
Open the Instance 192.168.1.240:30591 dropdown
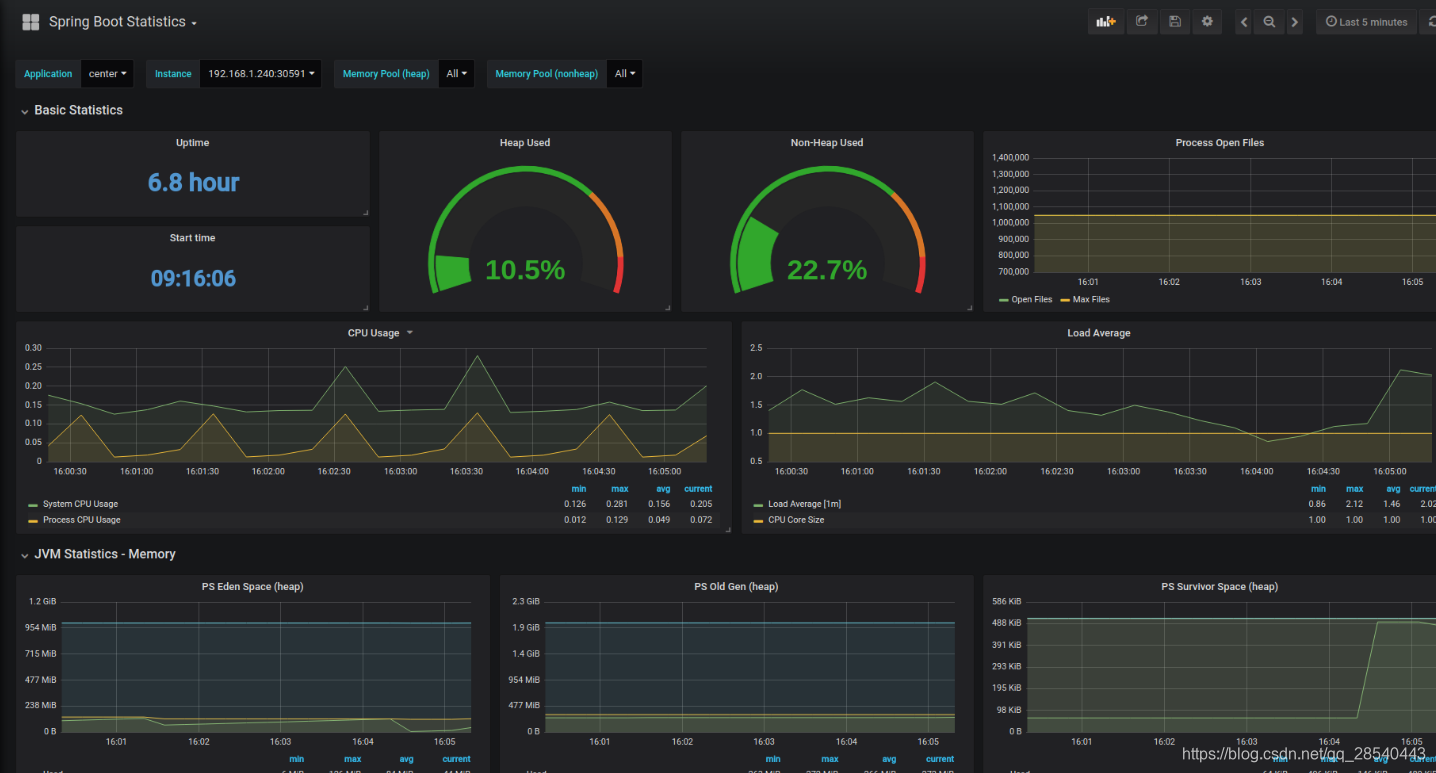point(261,74)
